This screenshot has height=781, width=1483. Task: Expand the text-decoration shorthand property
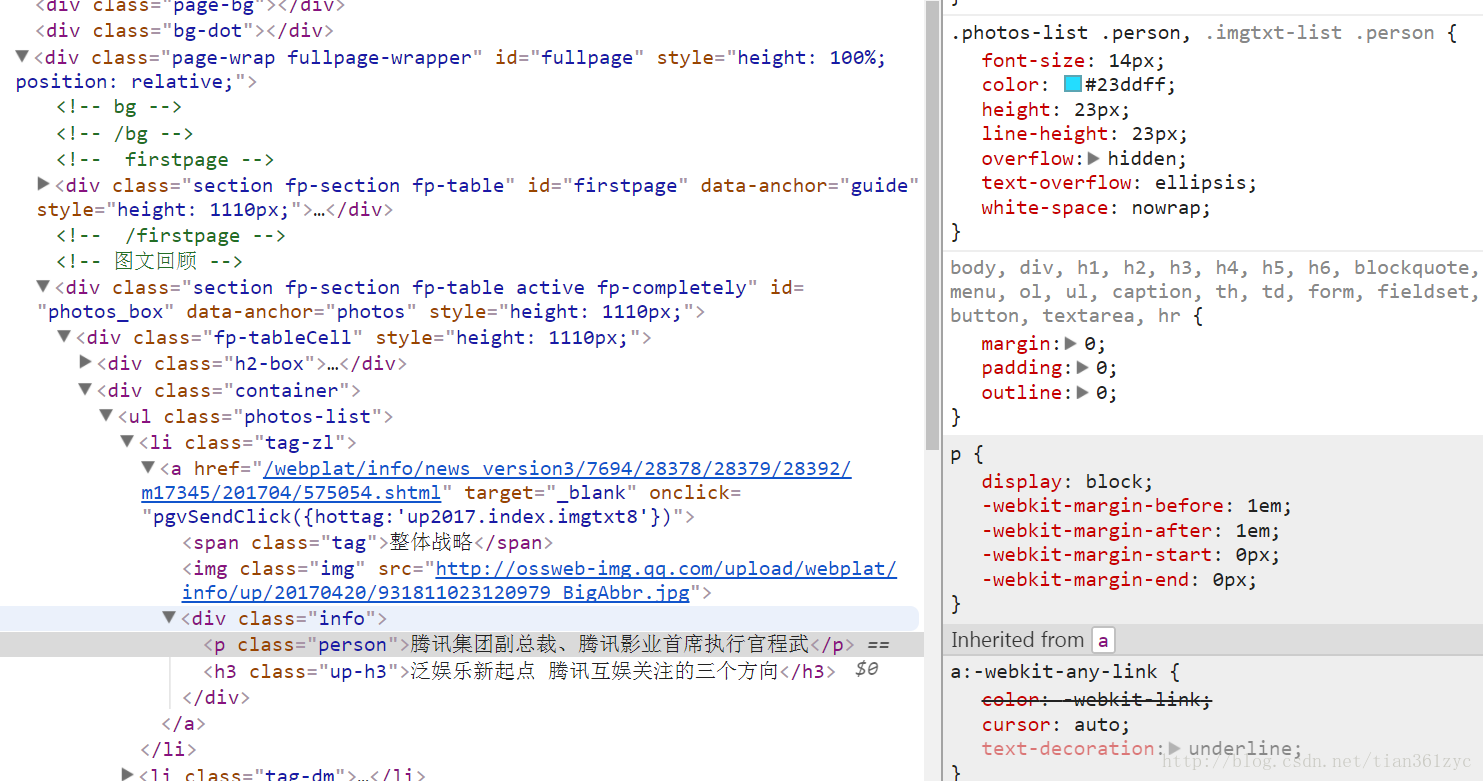click(1175, 748)
